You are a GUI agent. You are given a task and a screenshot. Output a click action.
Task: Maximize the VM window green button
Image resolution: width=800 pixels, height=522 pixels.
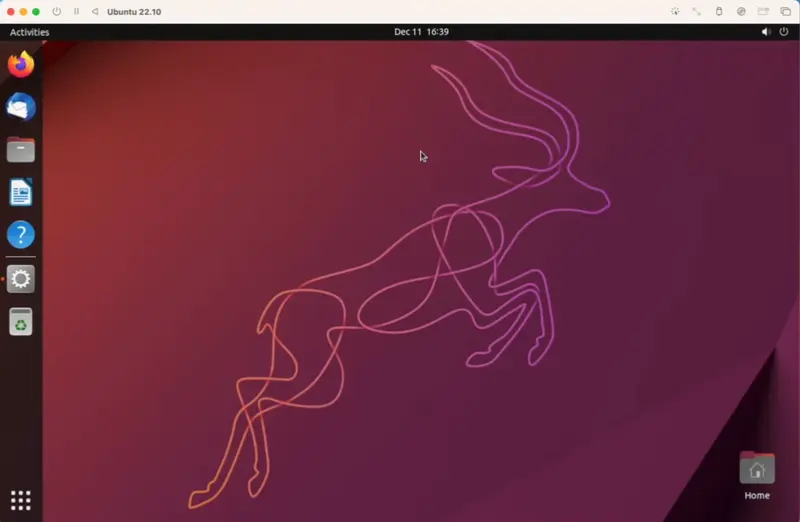[x=36, y=11]
